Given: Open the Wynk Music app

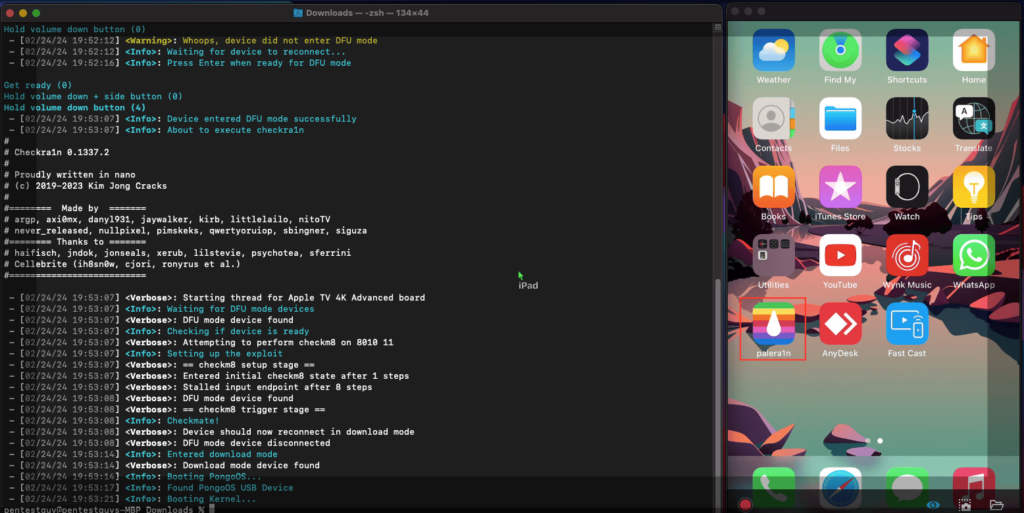Looking at the screenshot, I should [x=906, y=256].
